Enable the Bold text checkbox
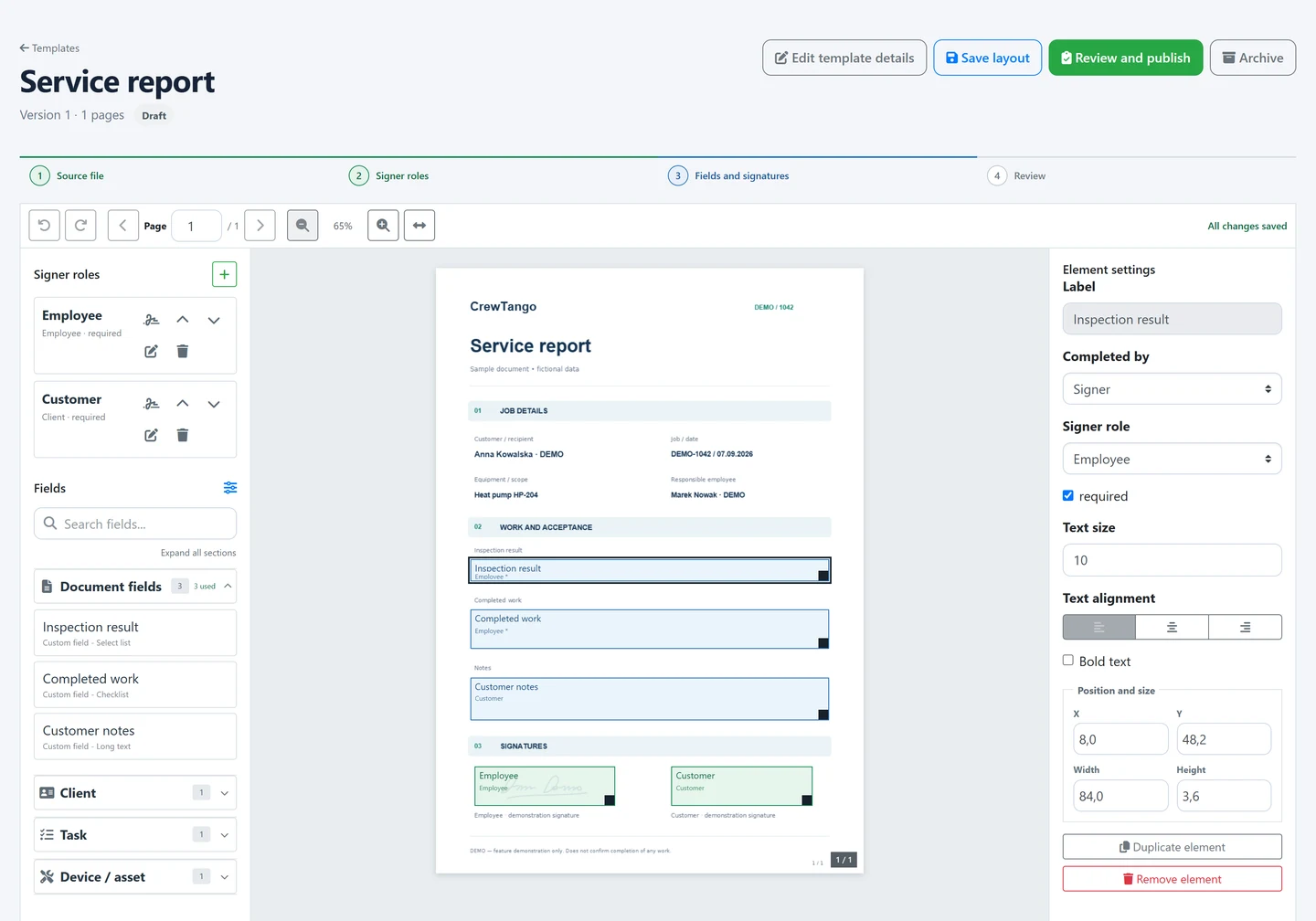Screen dimensions: 1316x921 1068,661
